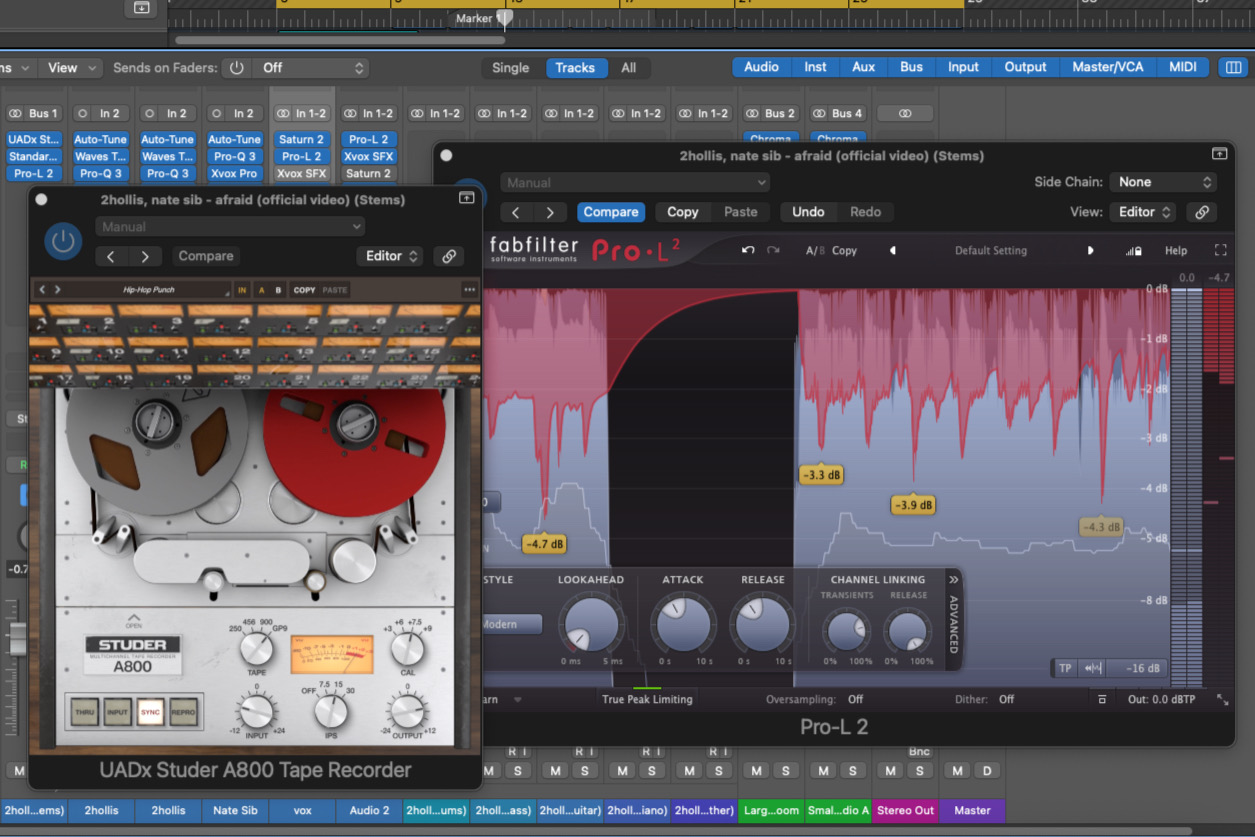Switch mixer to the Single tab

coord(510,67)
